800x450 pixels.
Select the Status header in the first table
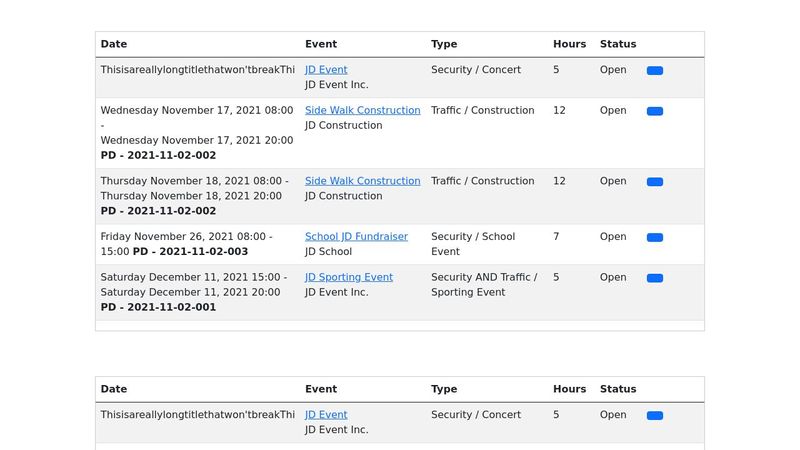click(618, 44)
